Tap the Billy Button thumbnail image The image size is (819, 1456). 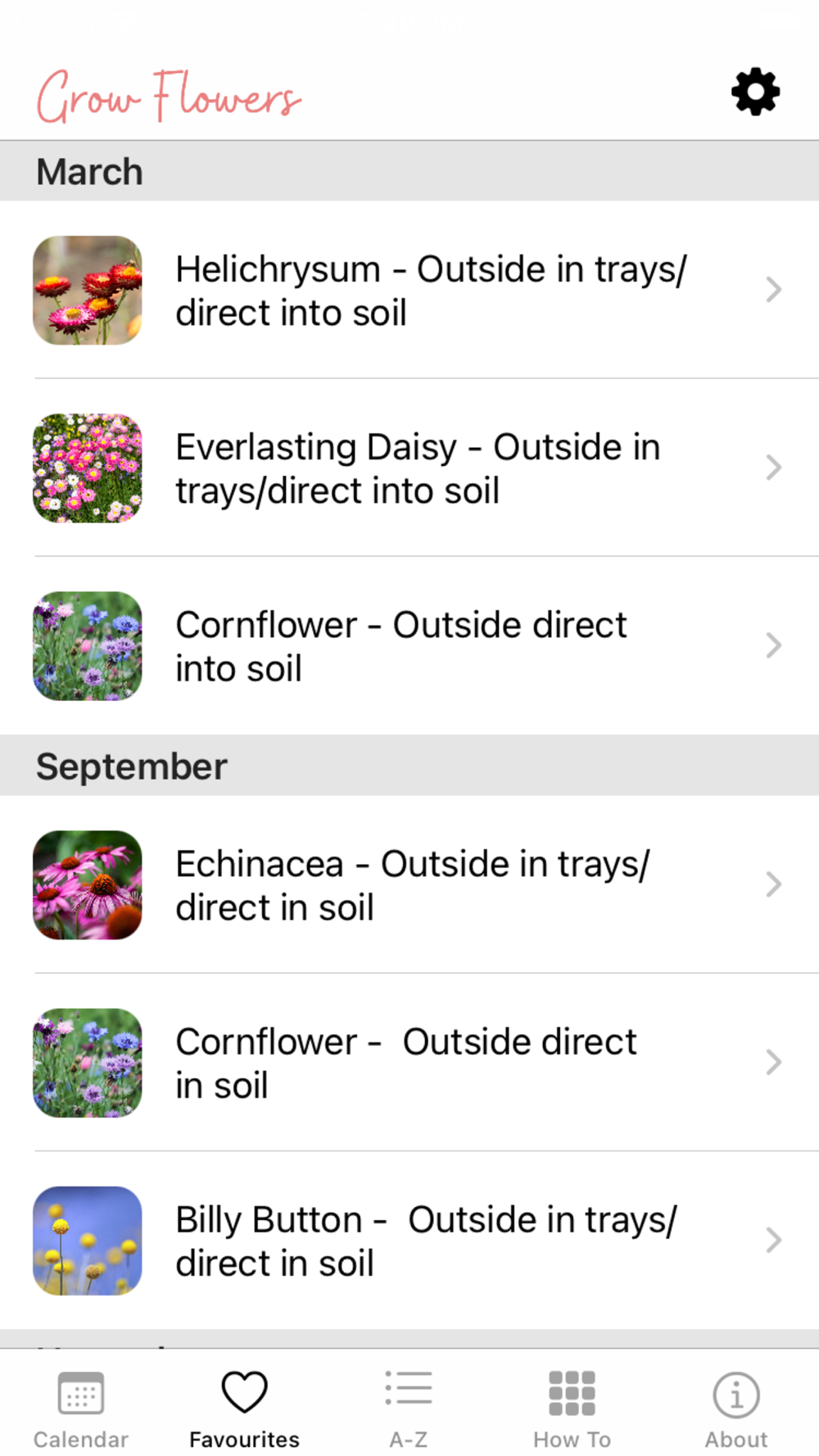click(x=88, y=1241)
